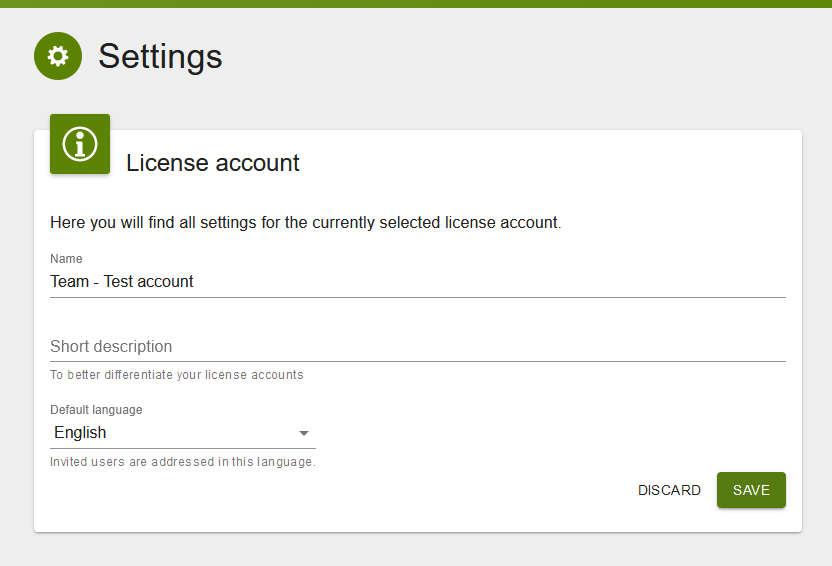Click the dropdown arrow next to English
The image size is (832, 566).
(x=304, y=433)
